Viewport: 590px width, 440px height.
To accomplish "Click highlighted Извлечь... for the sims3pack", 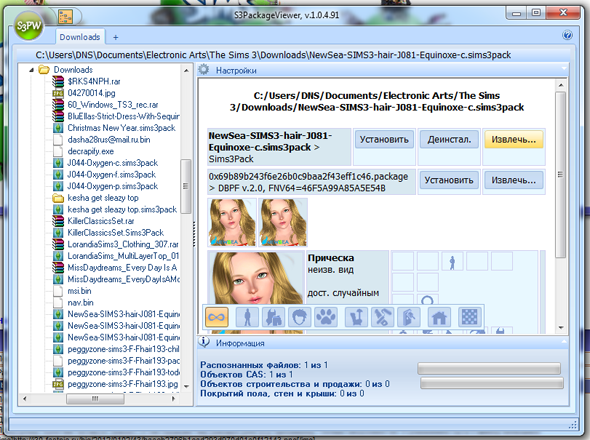I will point(514,139).
